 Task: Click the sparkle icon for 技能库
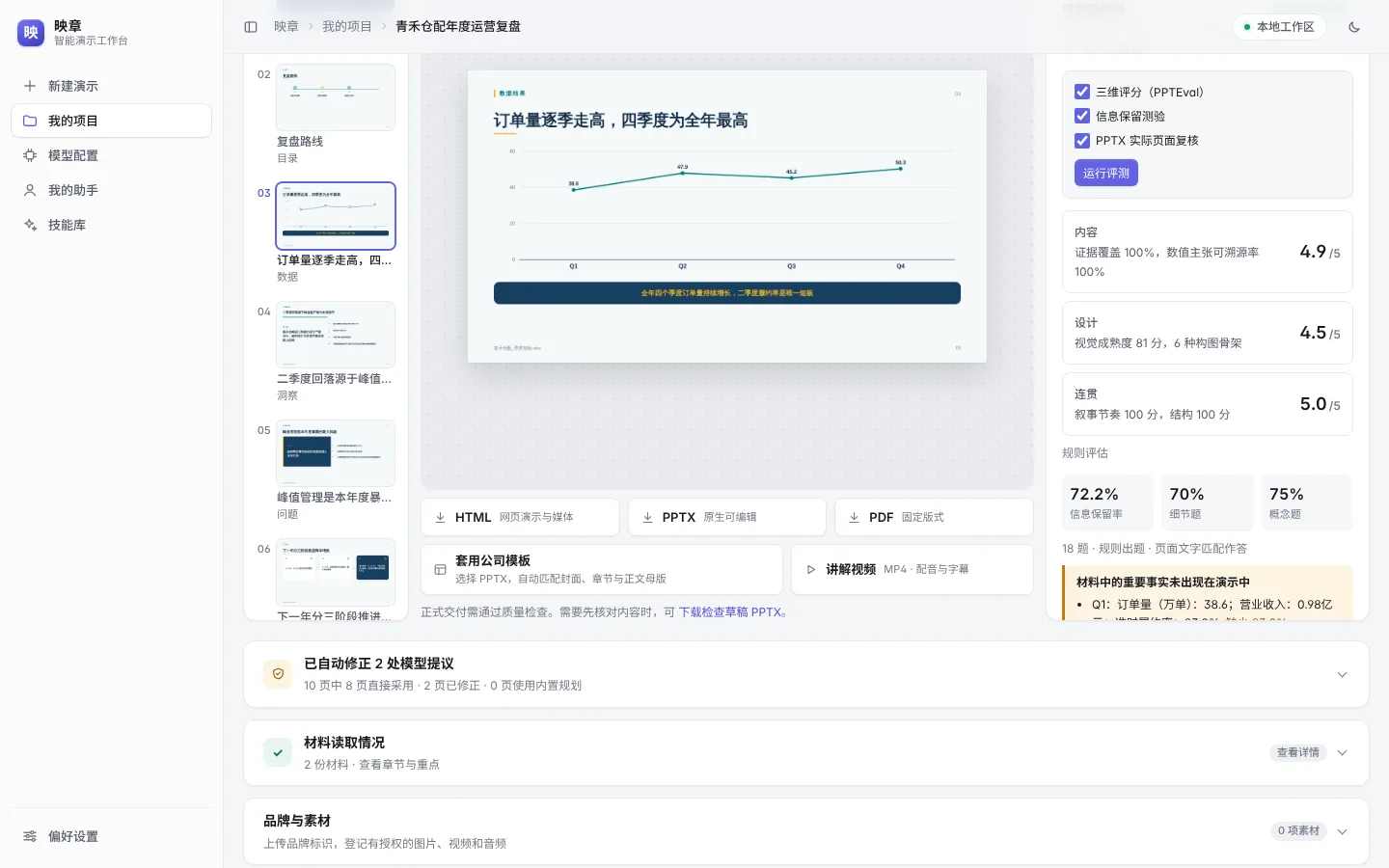point(30,225)
